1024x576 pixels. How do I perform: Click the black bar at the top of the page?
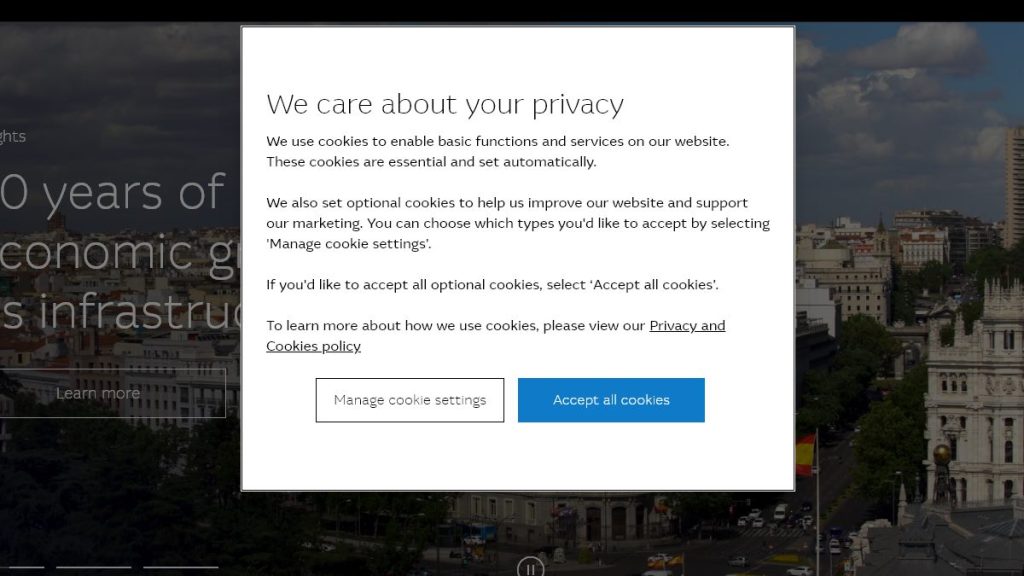(x=512, y=10)
